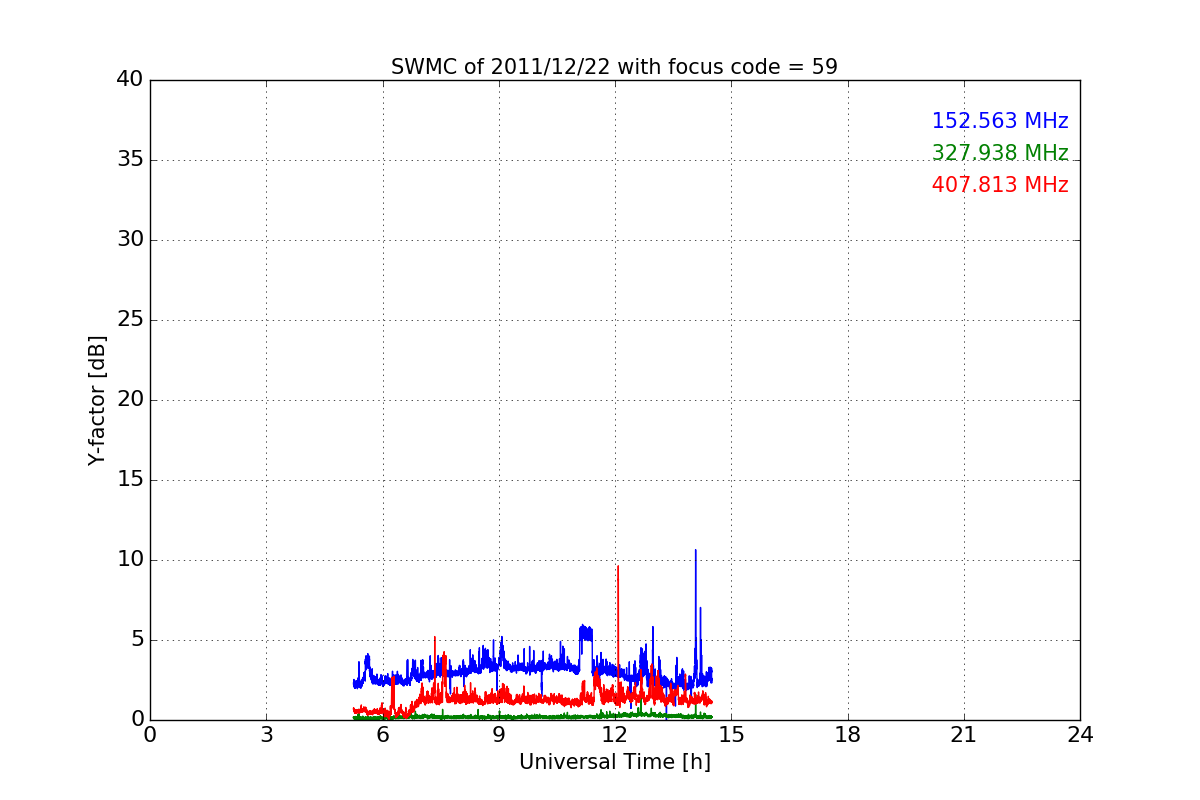Click the y-axis tick label 25
1200x800 pixels.
tap(131, 319)
